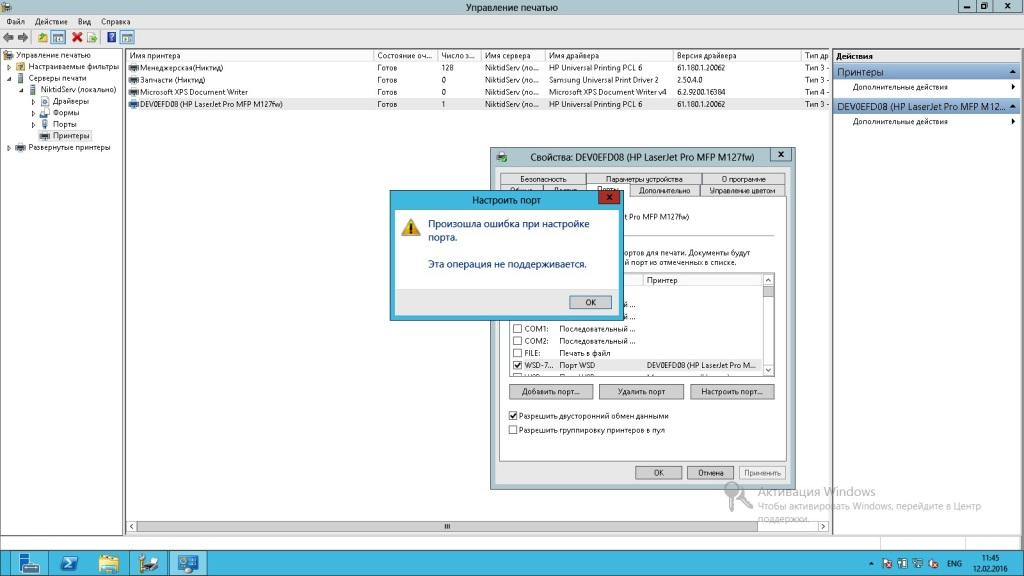Open Help using the blue question icon
1024x576 pixels.
112,38
